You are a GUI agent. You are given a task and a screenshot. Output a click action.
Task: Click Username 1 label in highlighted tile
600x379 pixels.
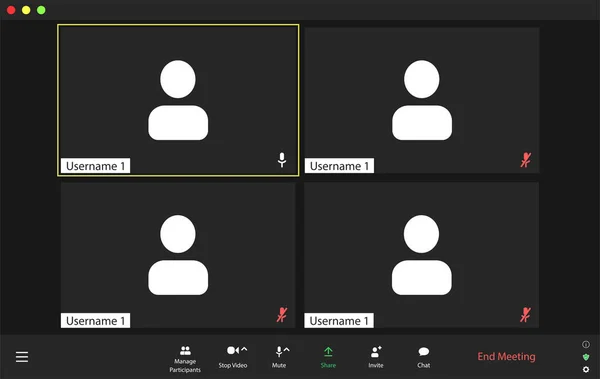tap(95, 166)
